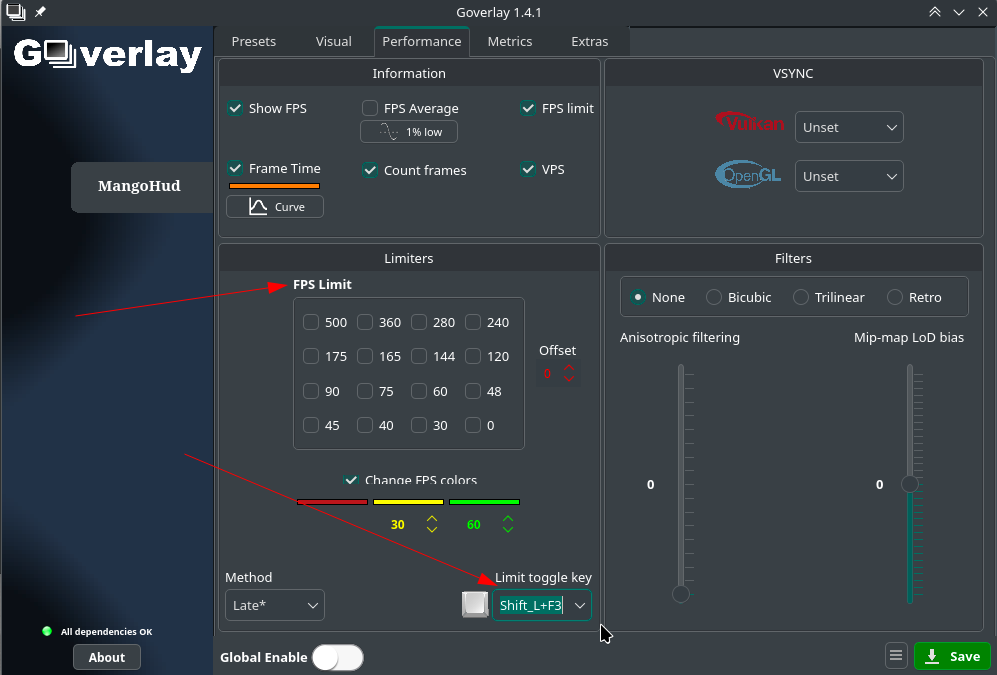Toggle the Change FPS colors checkbox
The height and width of the screenshot is (675, 997).
[351, 481]
